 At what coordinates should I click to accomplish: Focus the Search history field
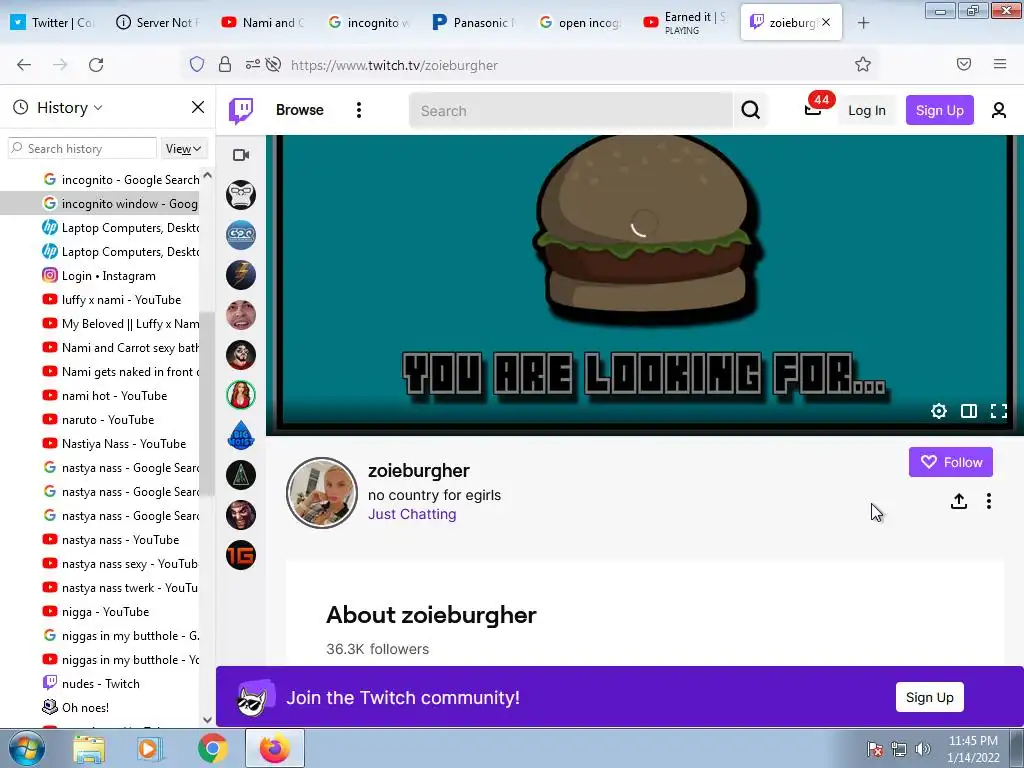[82, 149]
